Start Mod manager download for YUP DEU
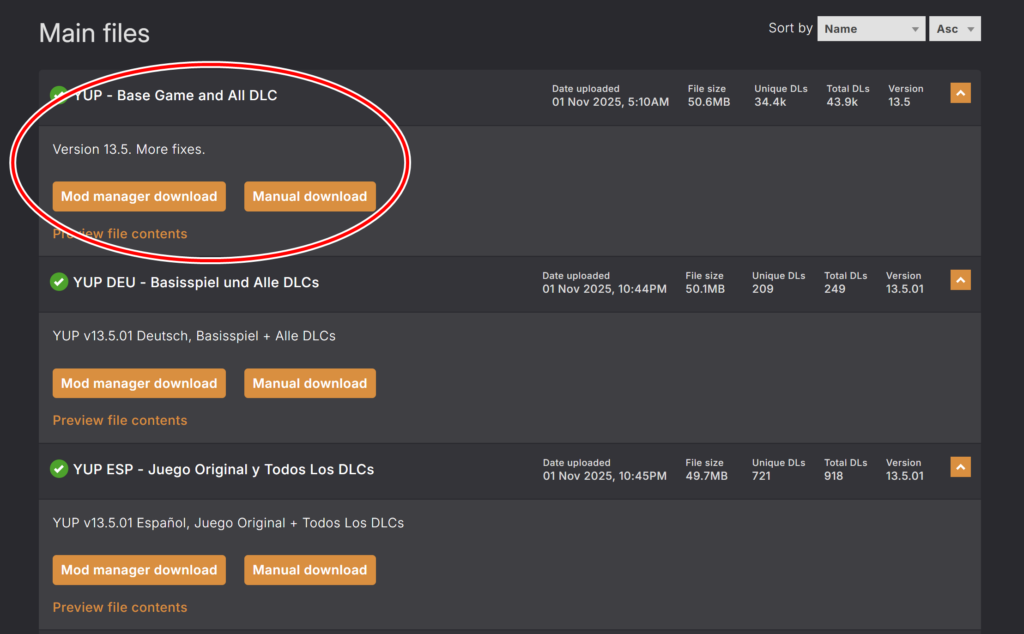The height and width of the screenshot is (634, 1024). point(139,383)
